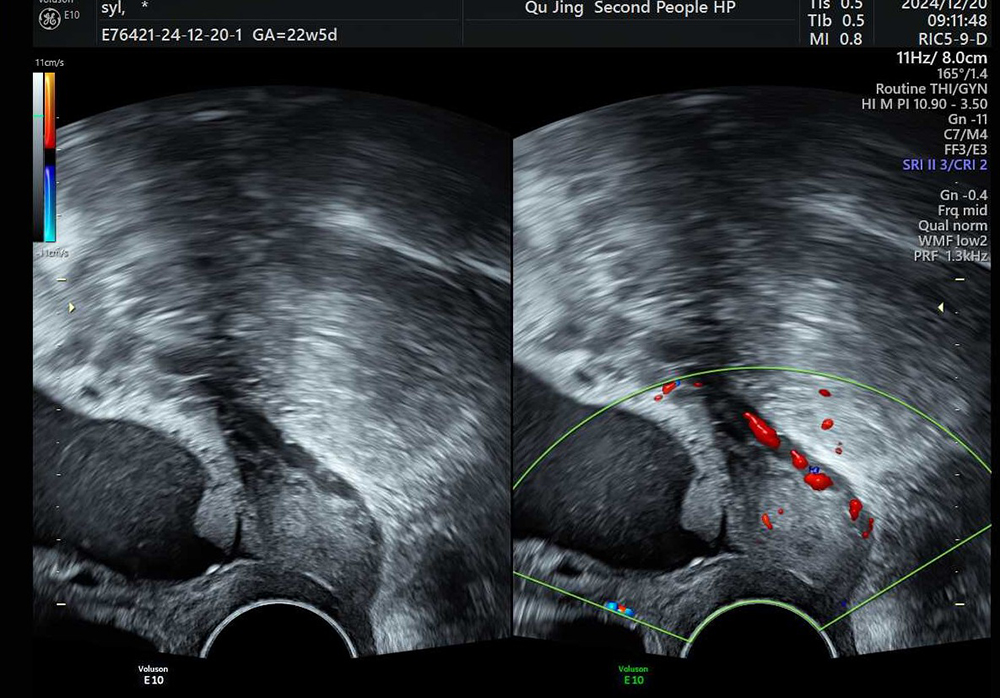
Task: Select the exam ID E76421-24-12-20-1
Action: (172, 34)
